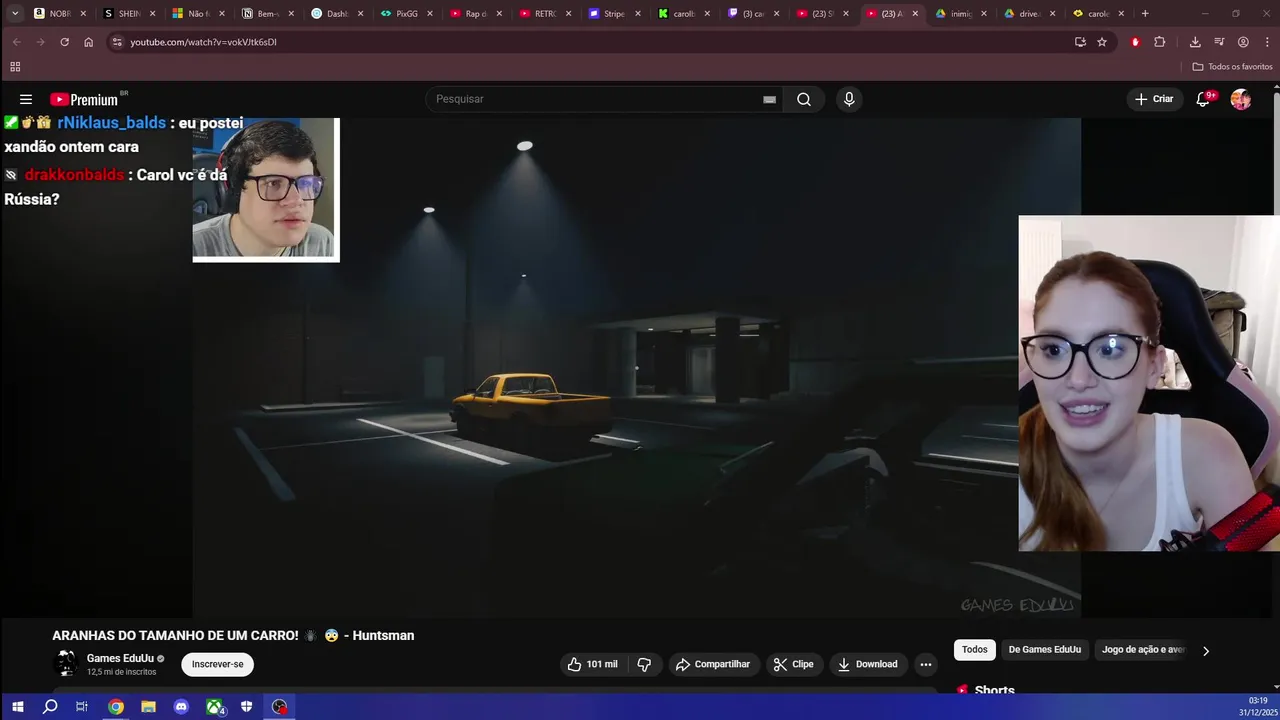The width and height of the screenshot is (1280, 720).
Task: Switch to the NOBR browser tab
Action: click(x=60, y=14)
